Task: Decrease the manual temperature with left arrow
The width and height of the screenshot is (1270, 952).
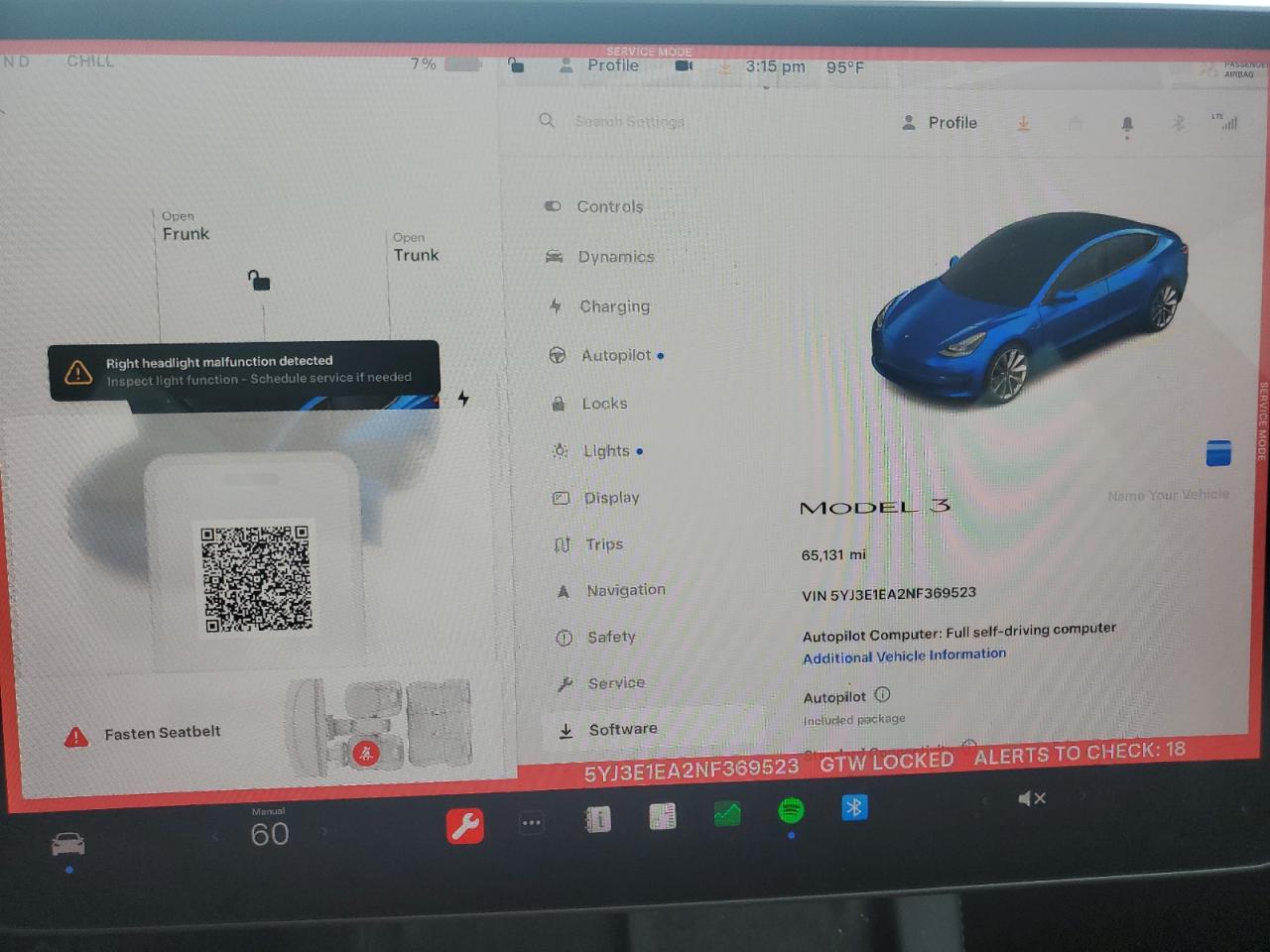Action: [x=214, y=837]
